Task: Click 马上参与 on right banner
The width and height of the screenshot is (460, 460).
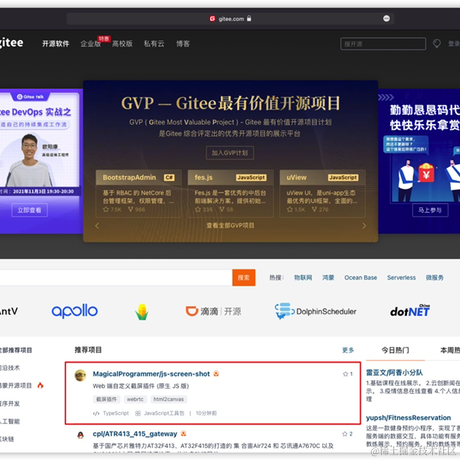Action: [430, 210]
